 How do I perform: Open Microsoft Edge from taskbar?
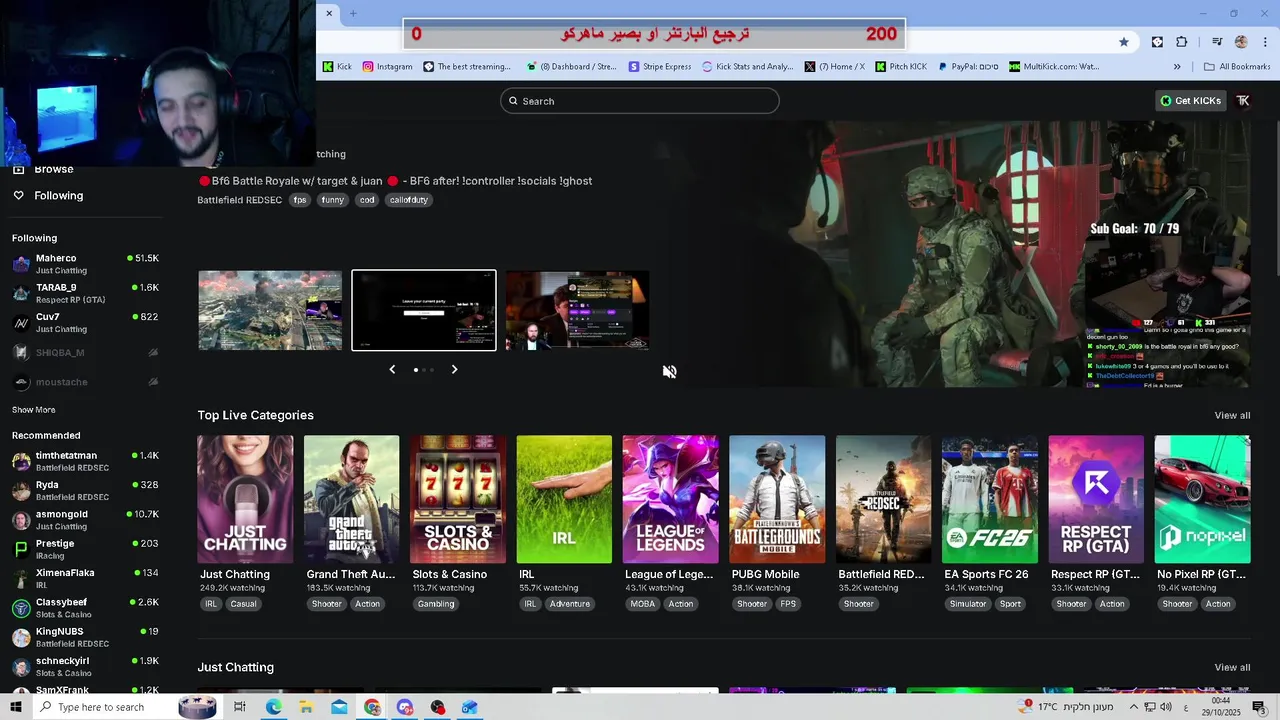point(273,707)
